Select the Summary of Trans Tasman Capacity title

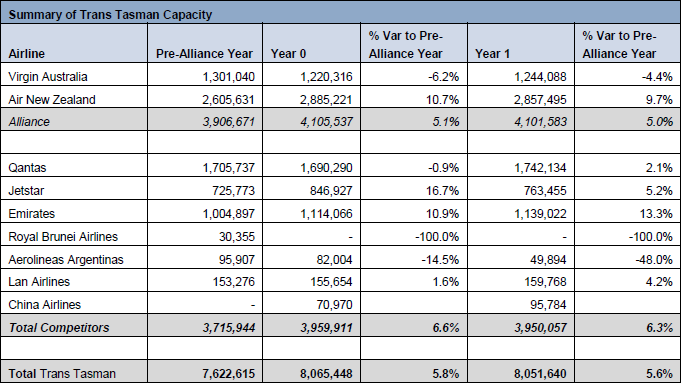click(x=110, y=15)
